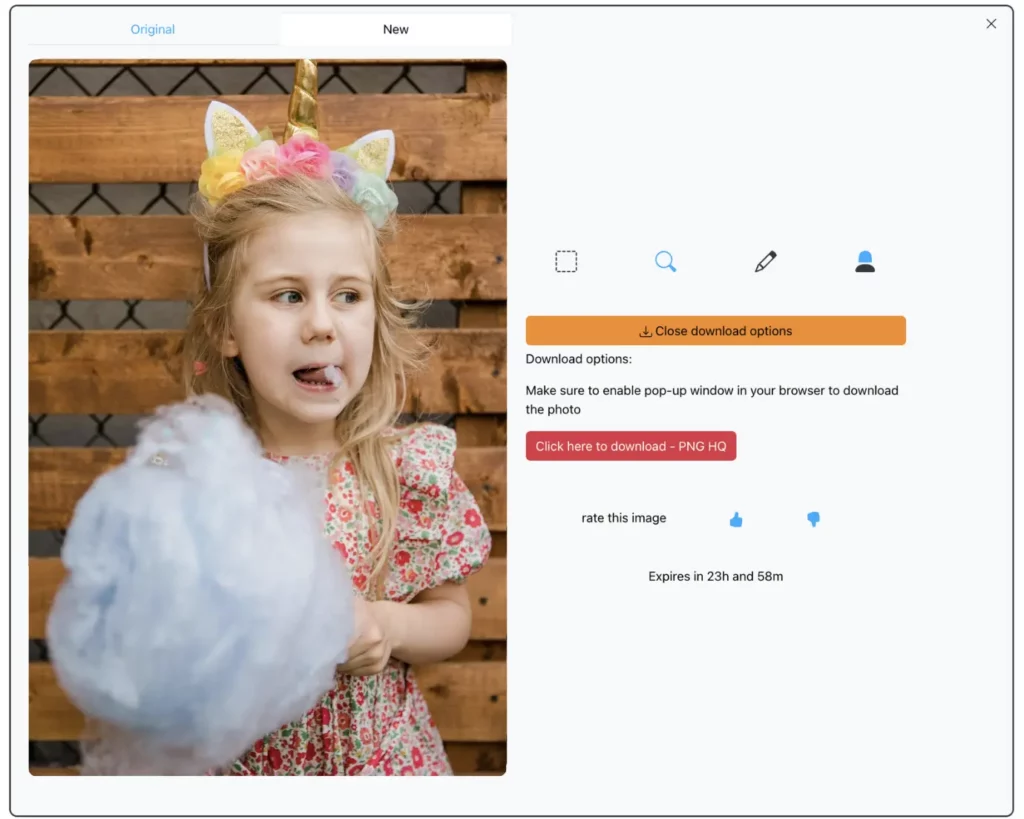Select the rate this image label

tap(623, 518)
